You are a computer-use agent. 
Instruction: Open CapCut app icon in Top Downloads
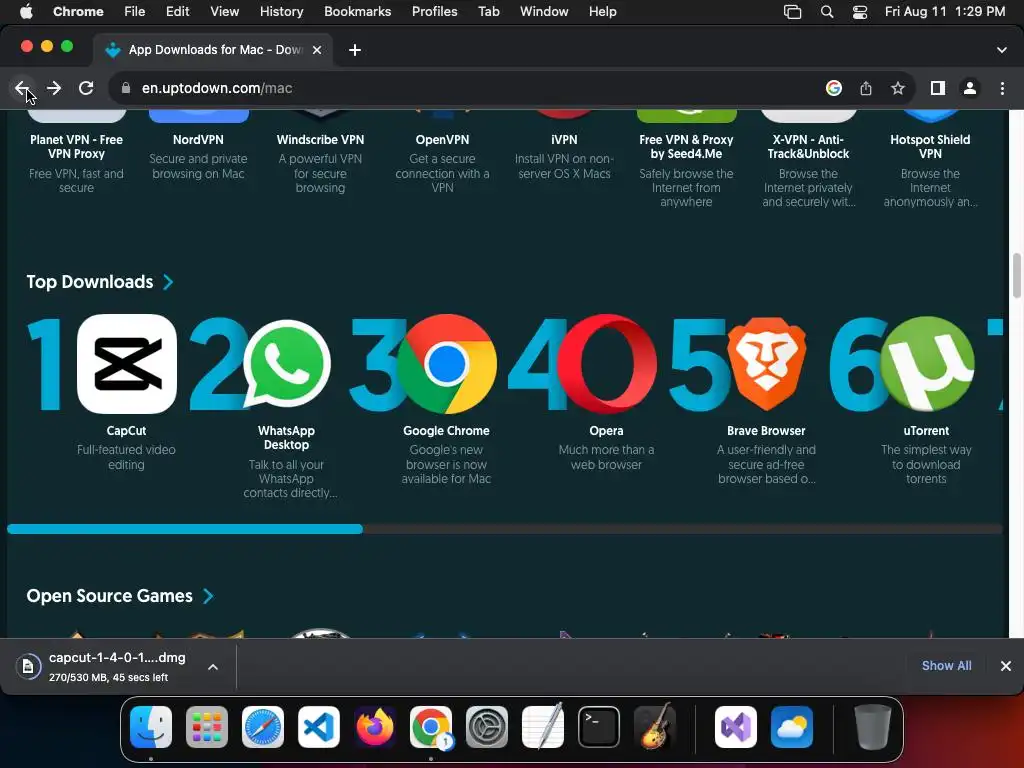click(x=127, y=364)
